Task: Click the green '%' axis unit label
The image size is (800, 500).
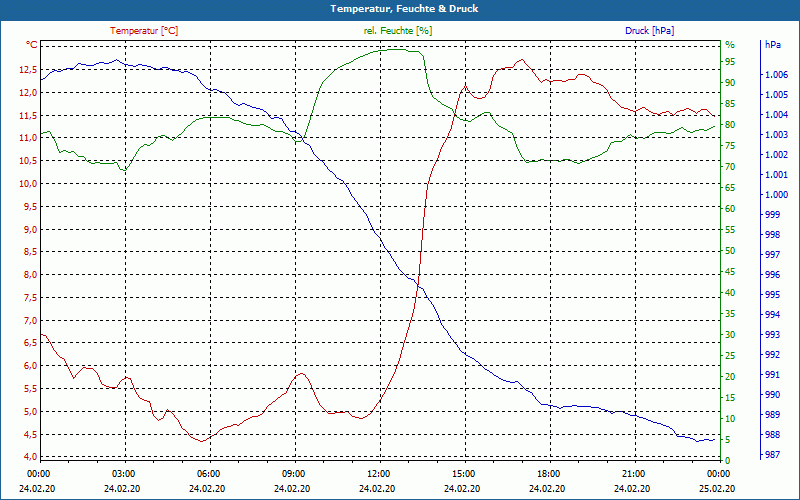Action: pyautogui.click(x=730, y=45)
